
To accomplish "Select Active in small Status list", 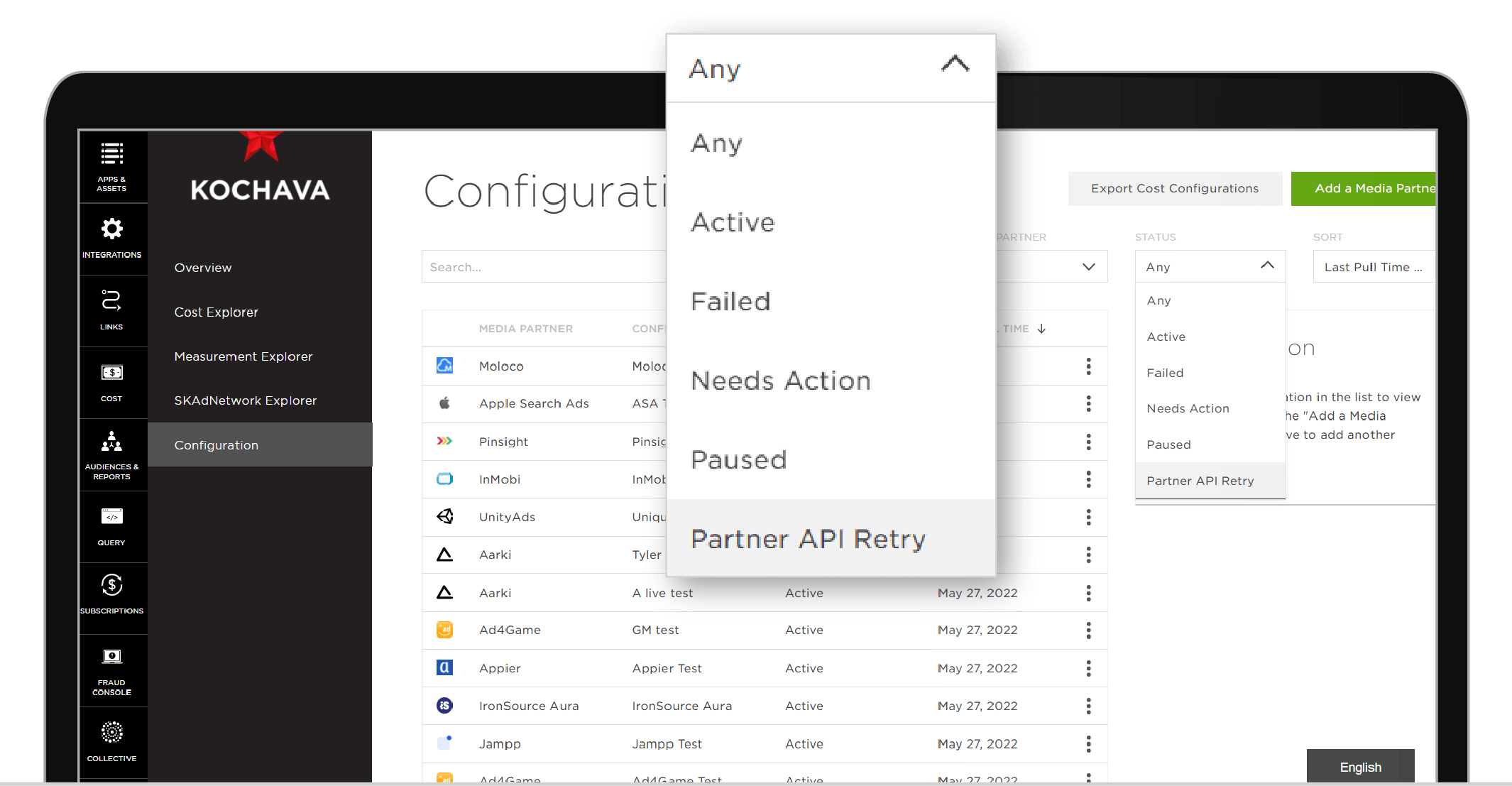I will (1210, 337).
